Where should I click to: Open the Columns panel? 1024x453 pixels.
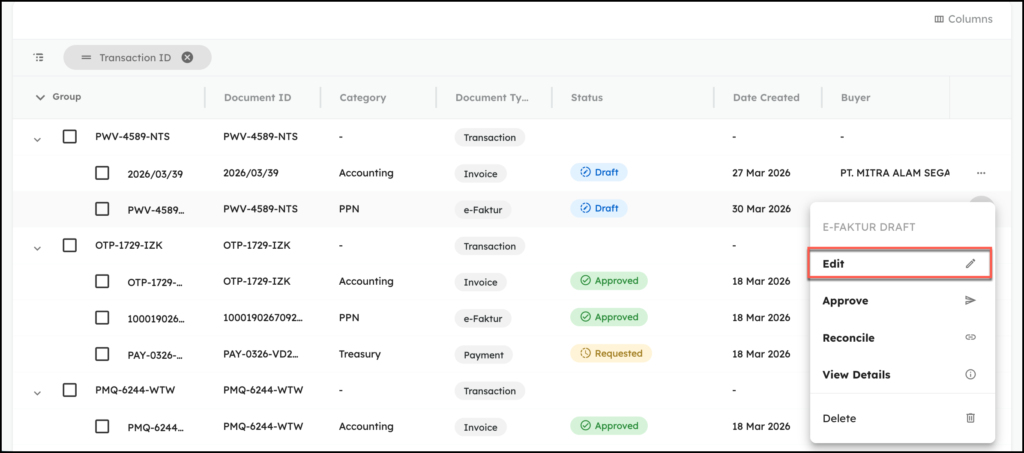tap(963, 19)
